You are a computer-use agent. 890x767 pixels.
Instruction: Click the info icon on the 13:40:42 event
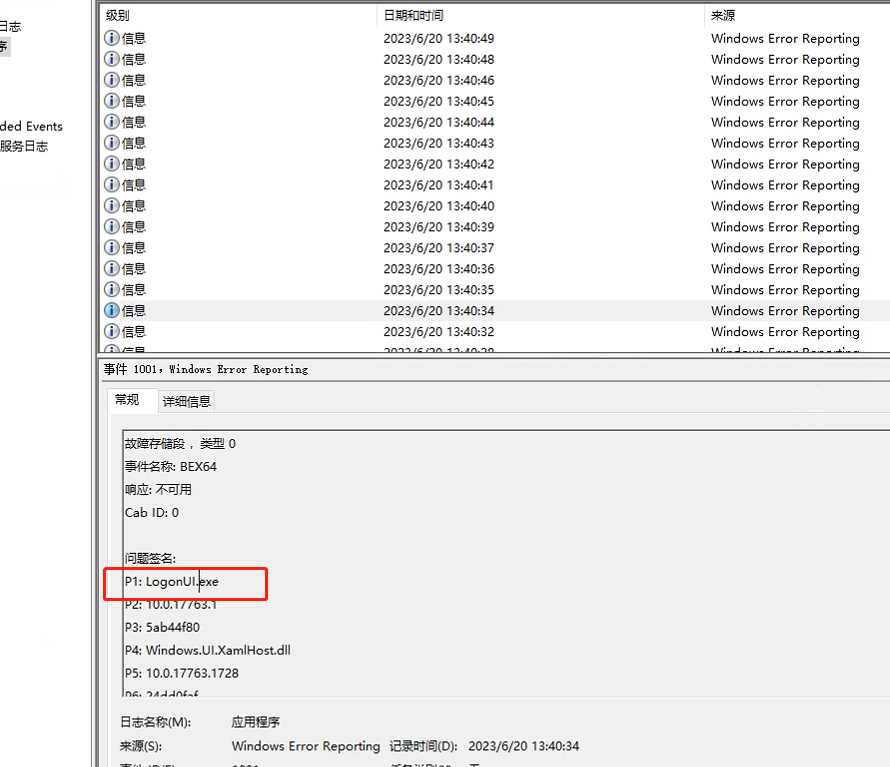[110, 163]
